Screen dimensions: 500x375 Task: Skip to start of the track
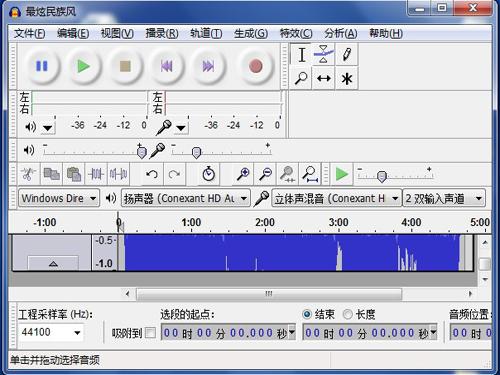(167, 66)
